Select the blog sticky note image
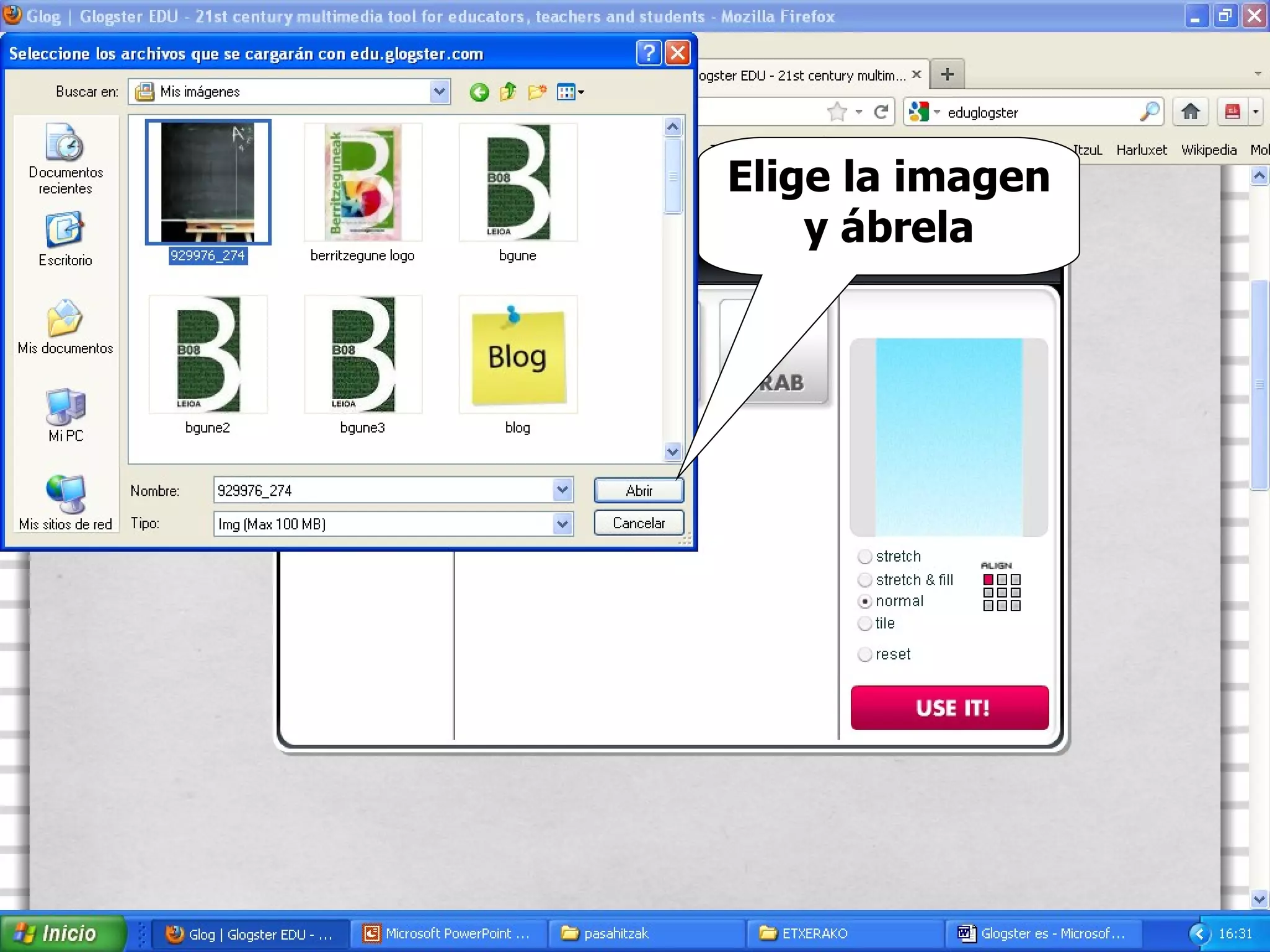Viewport: 1270px width, 952px height. tap(518, 355)
